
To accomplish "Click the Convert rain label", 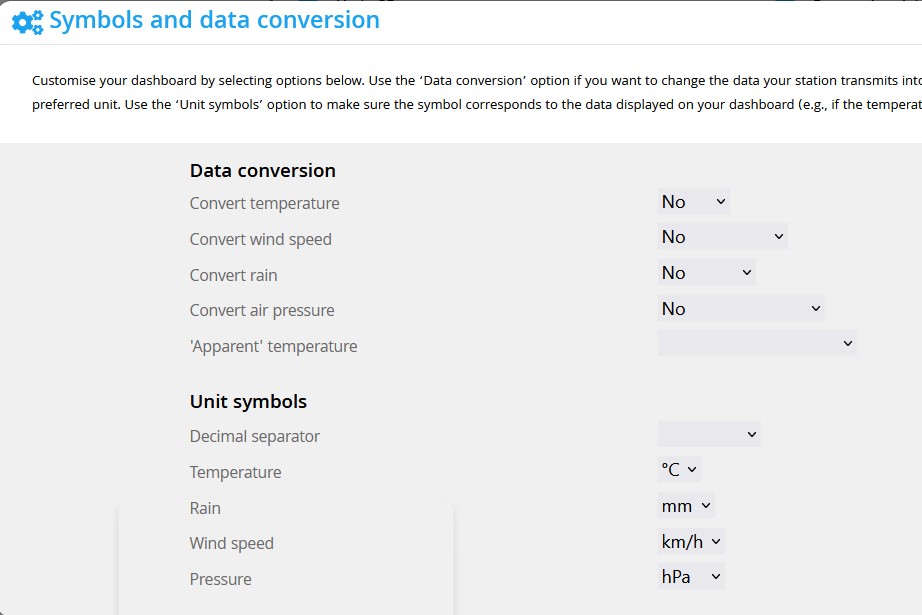I will click(233, 275).
